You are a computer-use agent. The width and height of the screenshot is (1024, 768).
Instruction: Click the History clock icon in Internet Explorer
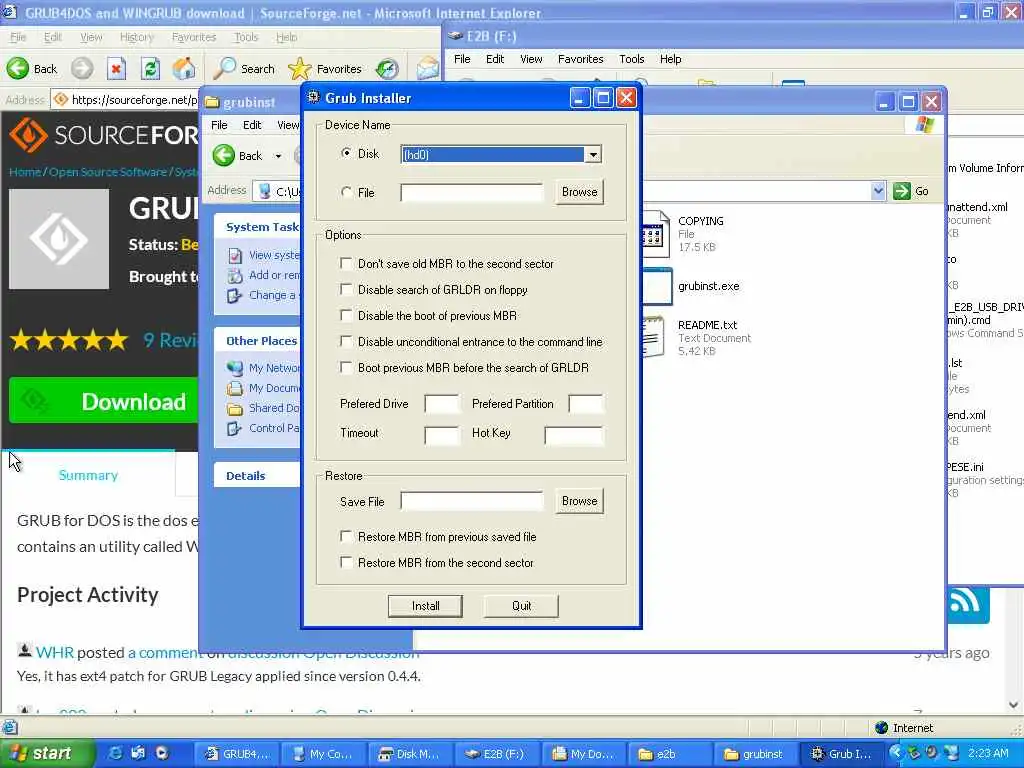[x=387, y=69]
